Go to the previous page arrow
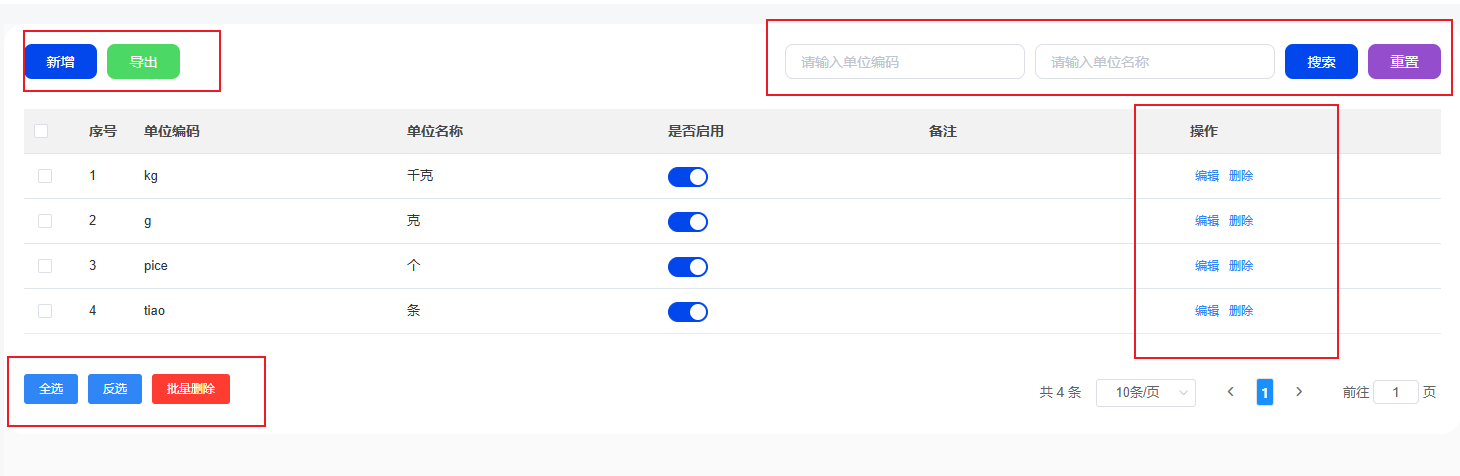The width and height of the screenshot is (1460, 476). (1231, 392)
